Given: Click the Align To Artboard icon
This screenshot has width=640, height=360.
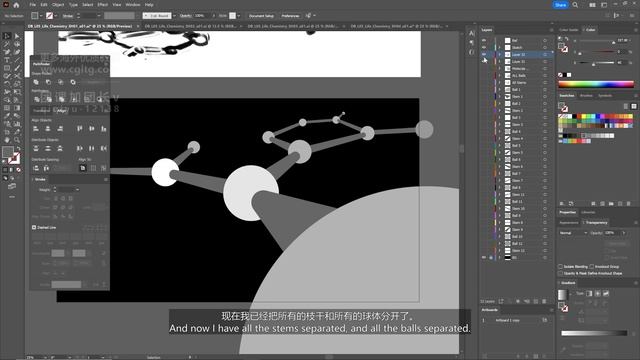Looking at the screenshot, I should [x=83, y=168].
